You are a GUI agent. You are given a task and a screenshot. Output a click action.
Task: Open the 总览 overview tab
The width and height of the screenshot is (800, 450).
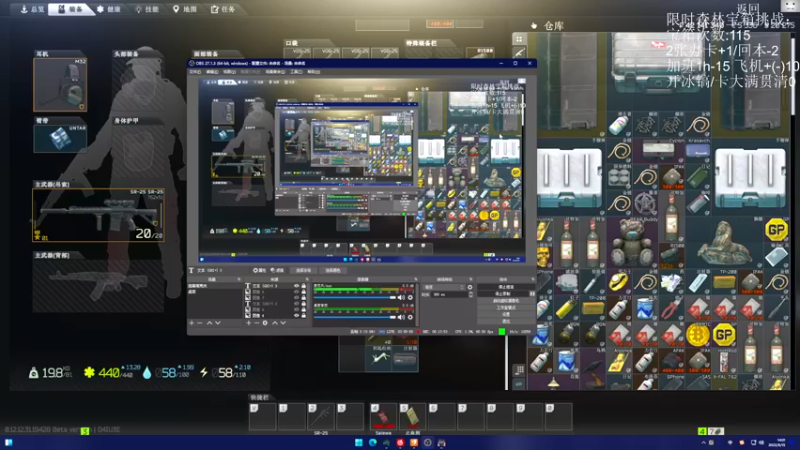point(32,9)
